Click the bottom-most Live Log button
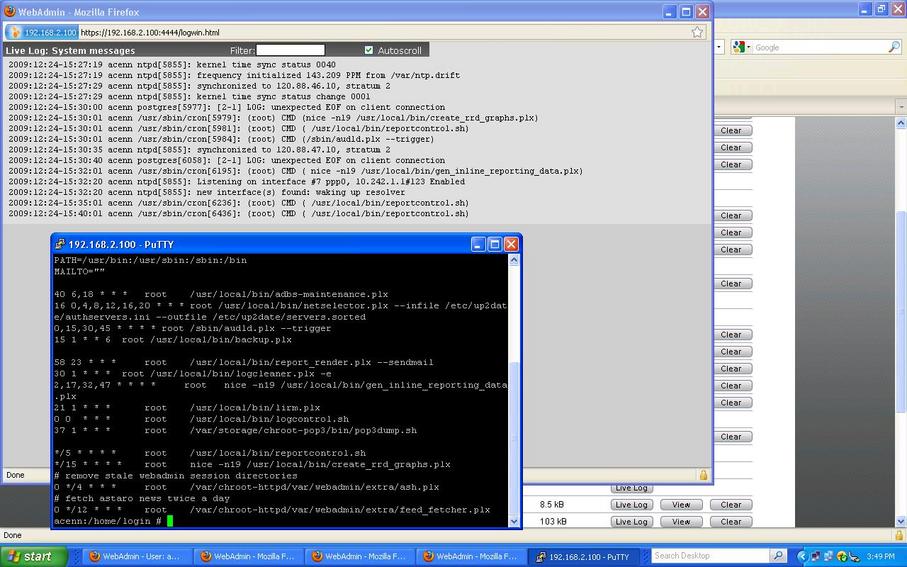This screenshot has height=567, width=907. (x=632, y=522)
